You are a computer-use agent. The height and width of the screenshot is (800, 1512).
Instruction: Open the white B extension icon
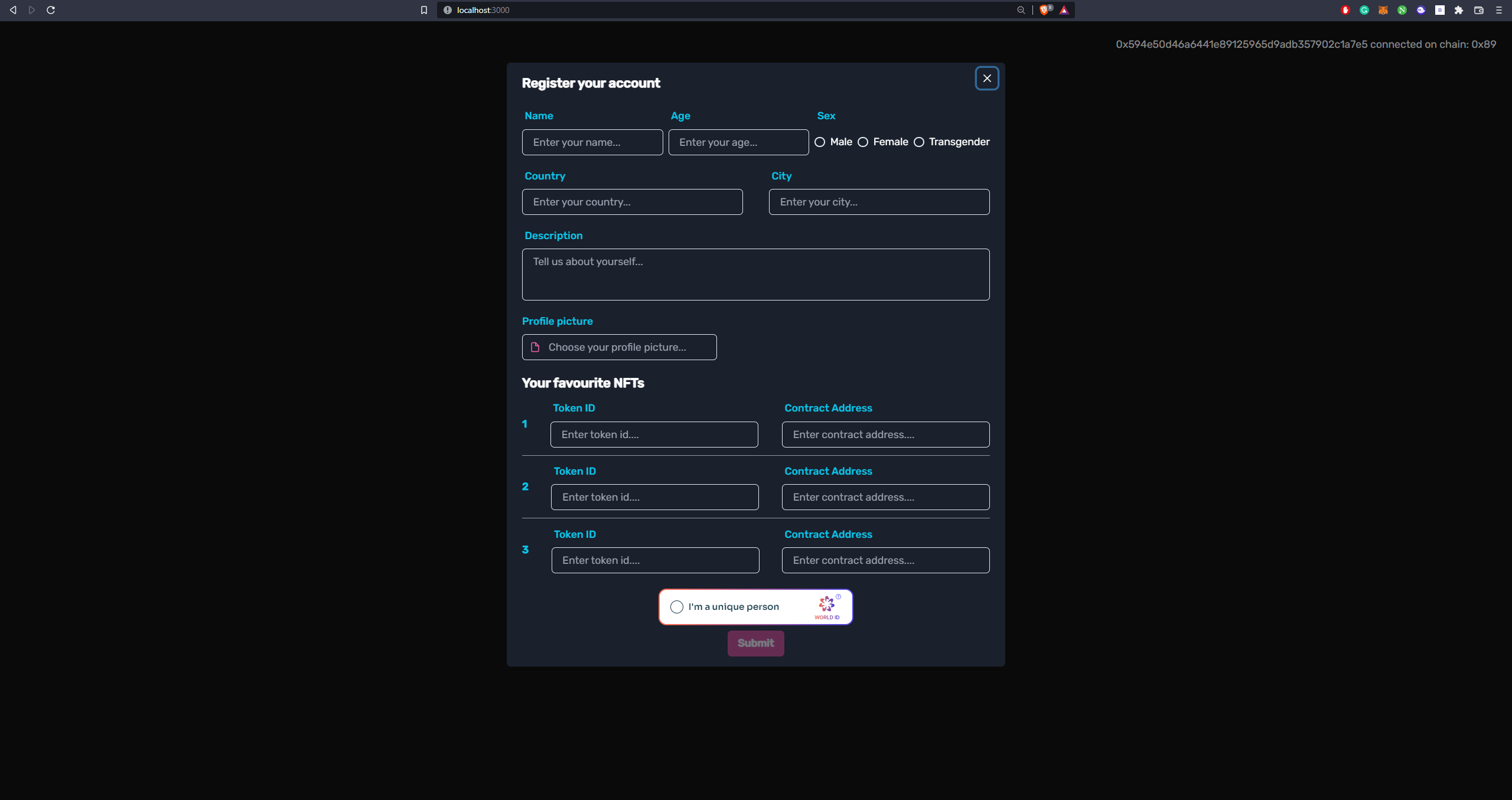[1440, 10]
